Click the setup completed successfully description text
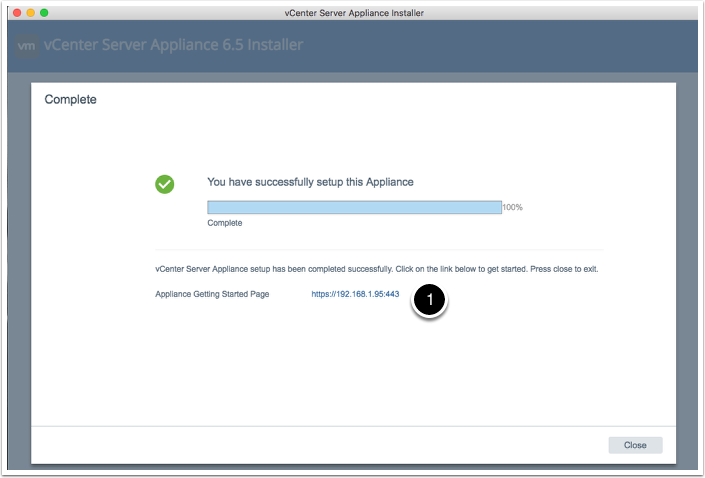 click(x=376, y=270)
